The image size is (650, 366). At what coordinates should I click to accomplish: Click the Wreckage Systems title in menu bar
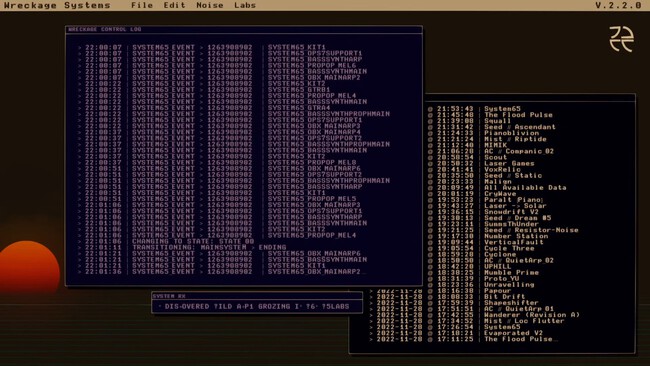pos(57,5)
